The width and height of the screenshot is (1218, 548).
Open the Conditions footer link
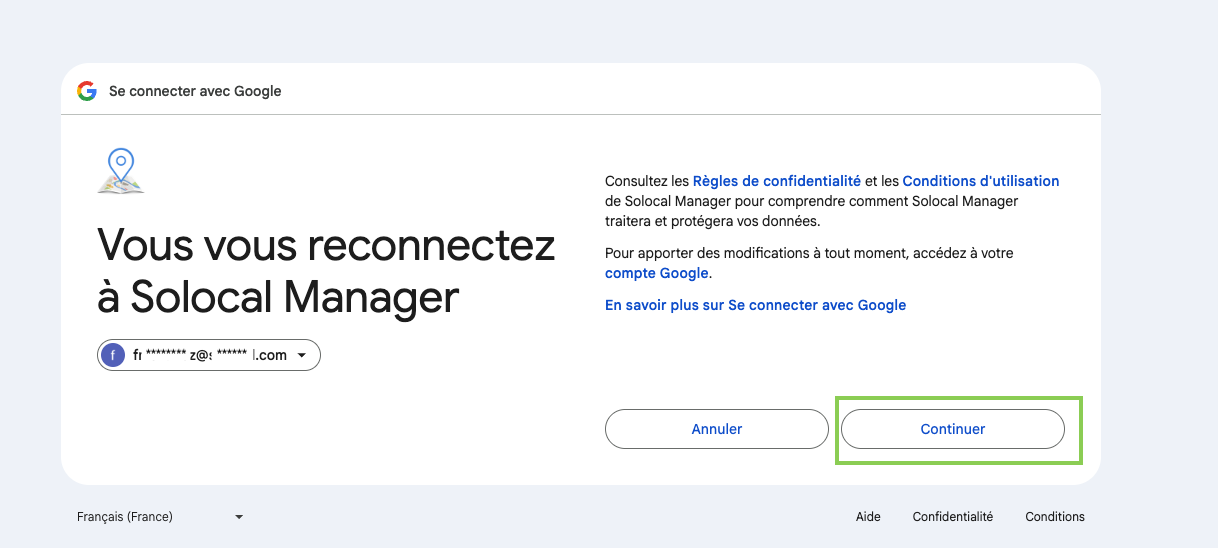1054,517
